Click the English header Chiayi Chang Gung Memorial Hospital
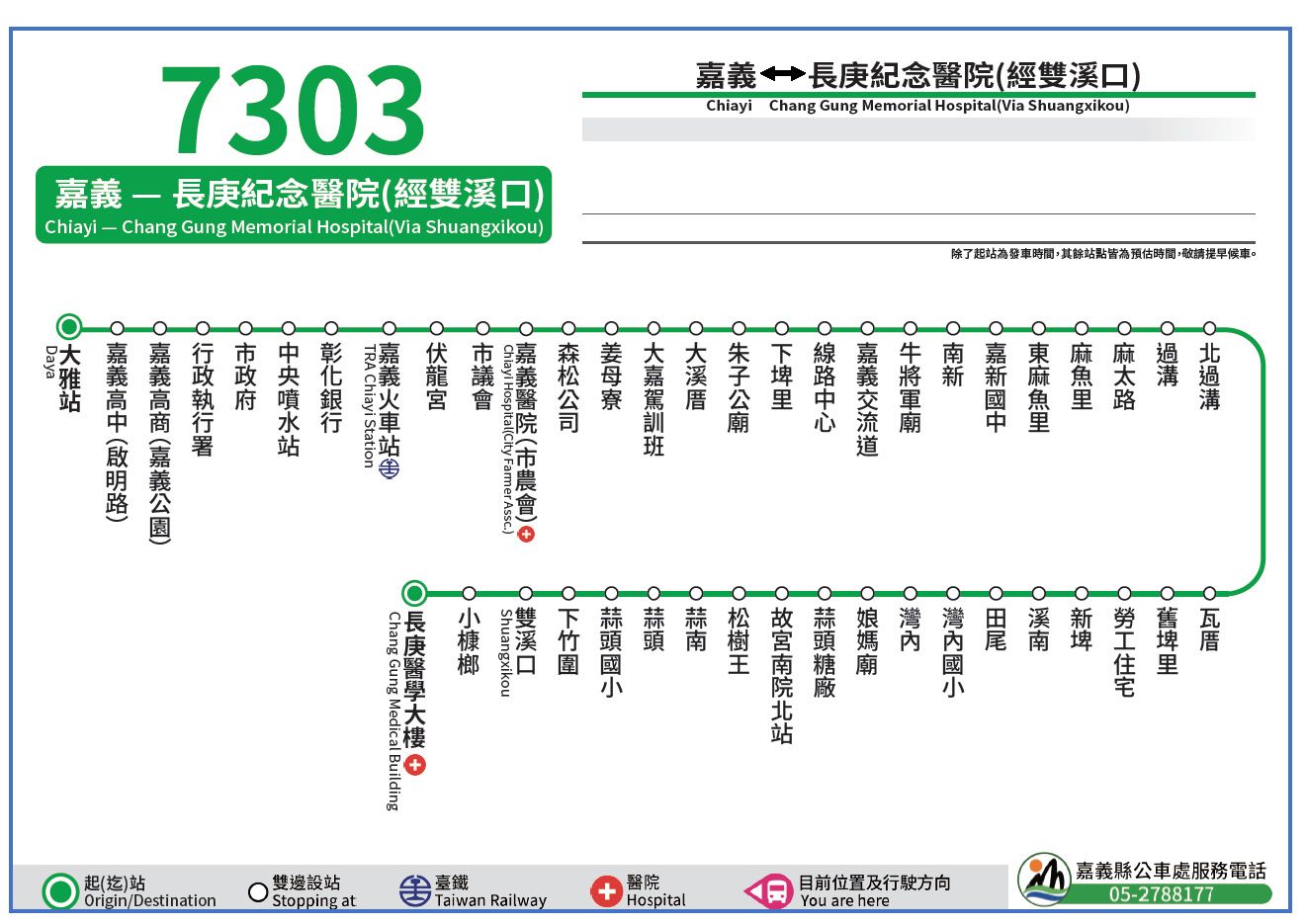1307x924 pixels. click(917, 106)
